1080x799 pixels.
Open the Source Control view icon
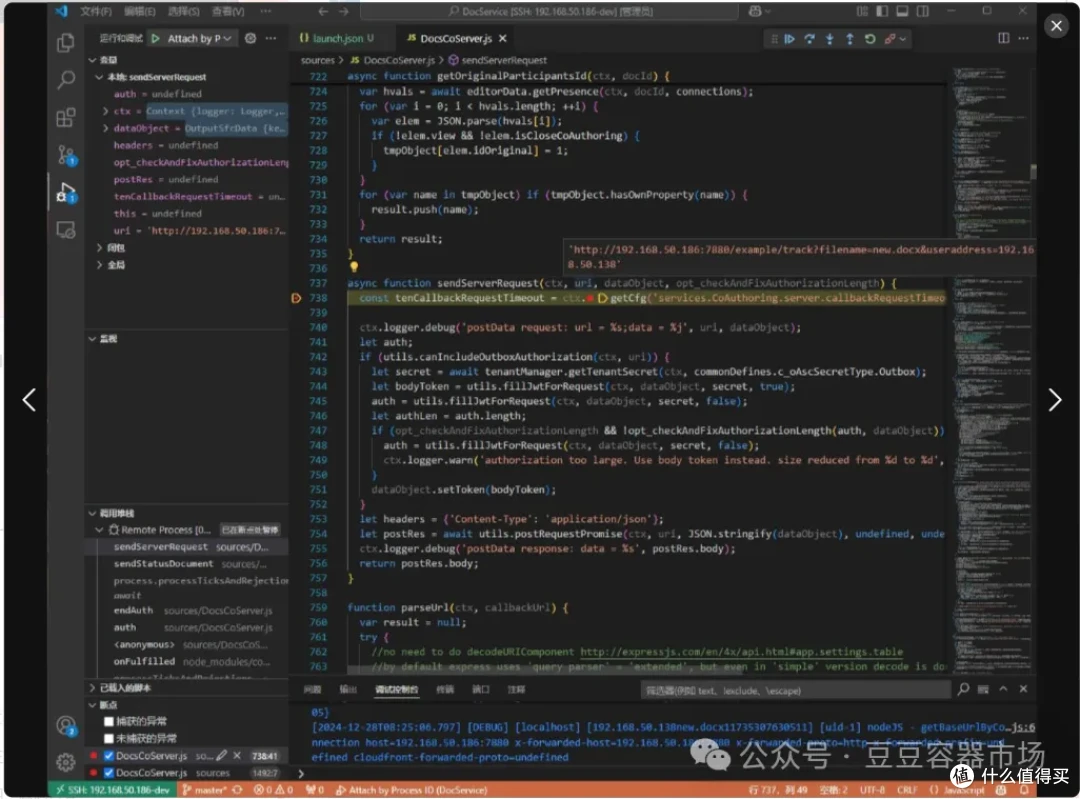coord(66,155)
